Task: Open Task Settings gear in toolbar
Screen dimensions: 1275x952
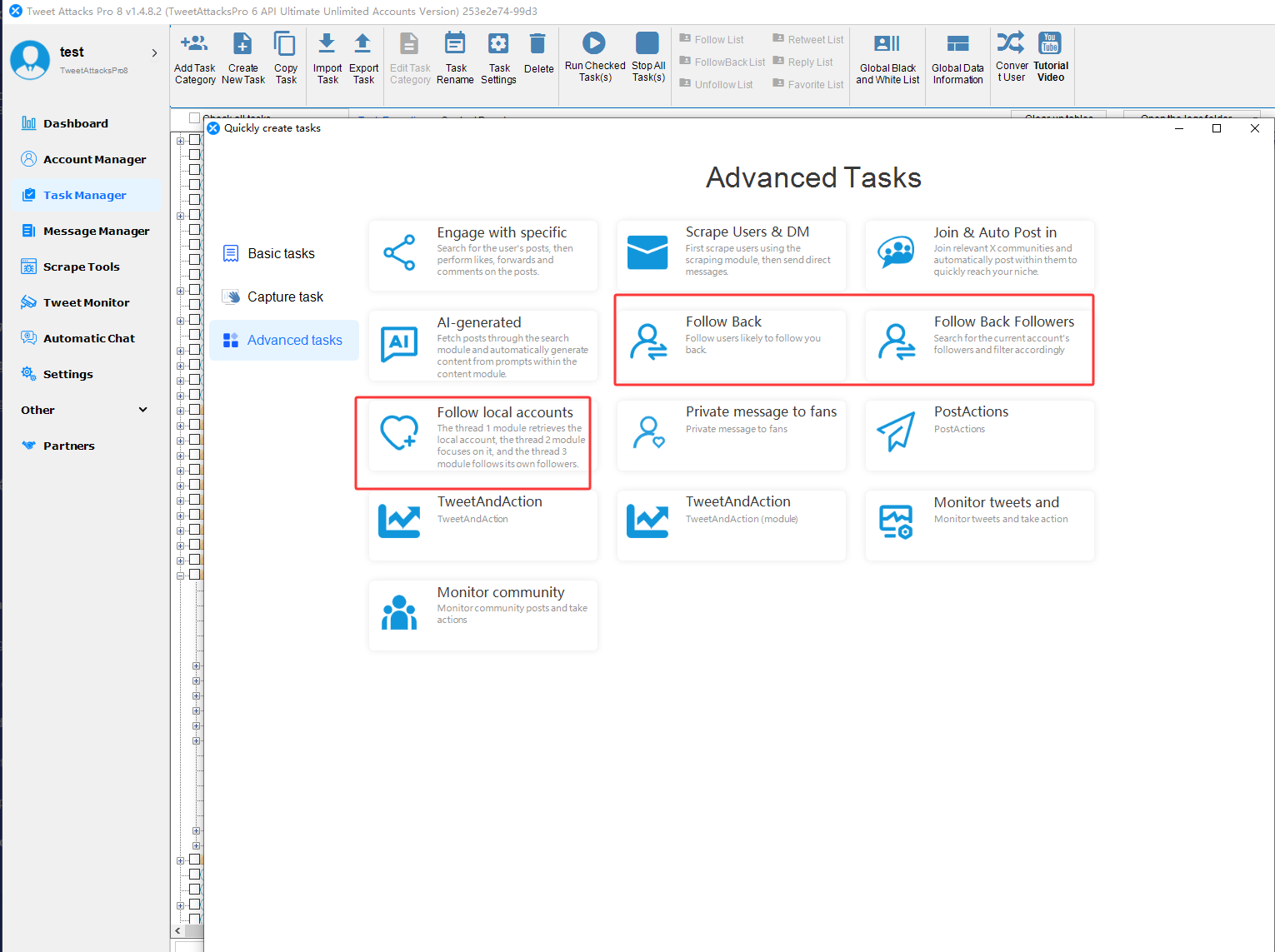Action: pos(498,57)
